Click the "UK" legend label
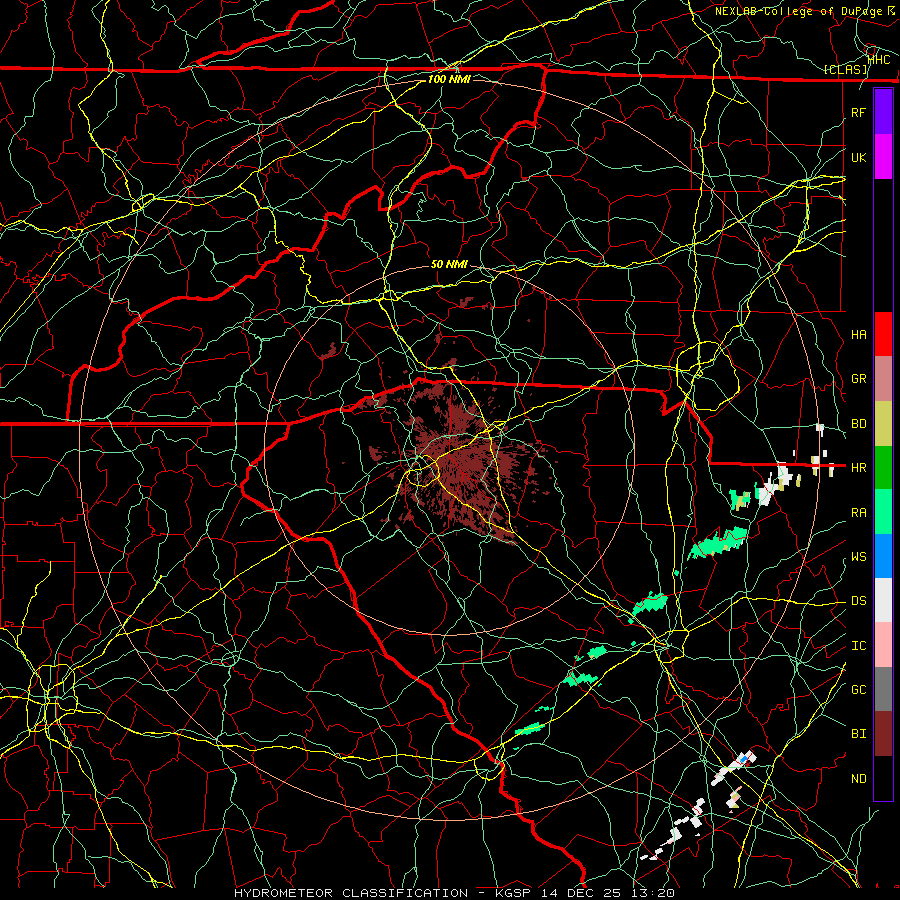Viewport: 900px width, 900px height. tap(858, 157)
